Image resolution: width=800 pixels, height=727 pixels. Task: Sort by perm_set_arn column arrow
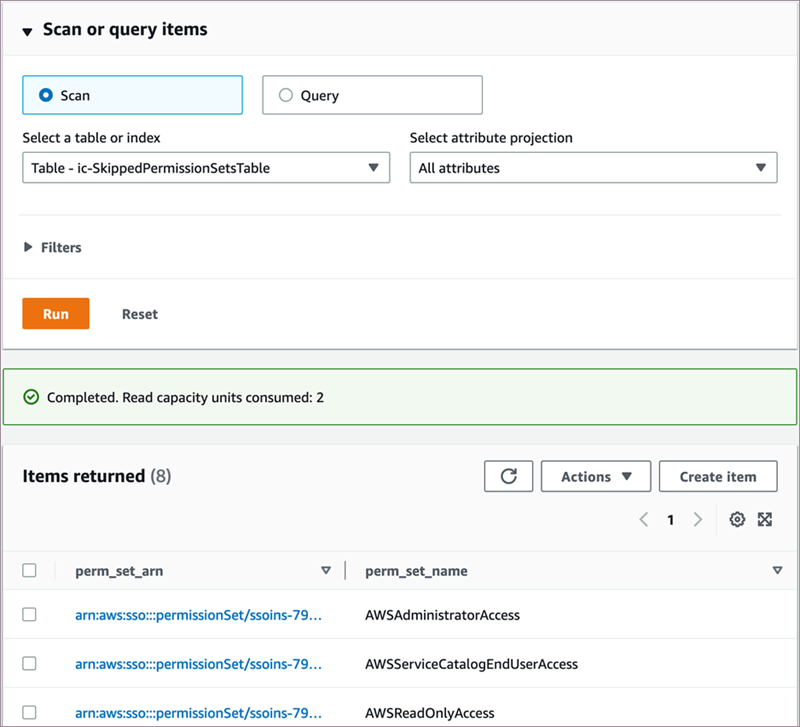(x=325, y=571)
